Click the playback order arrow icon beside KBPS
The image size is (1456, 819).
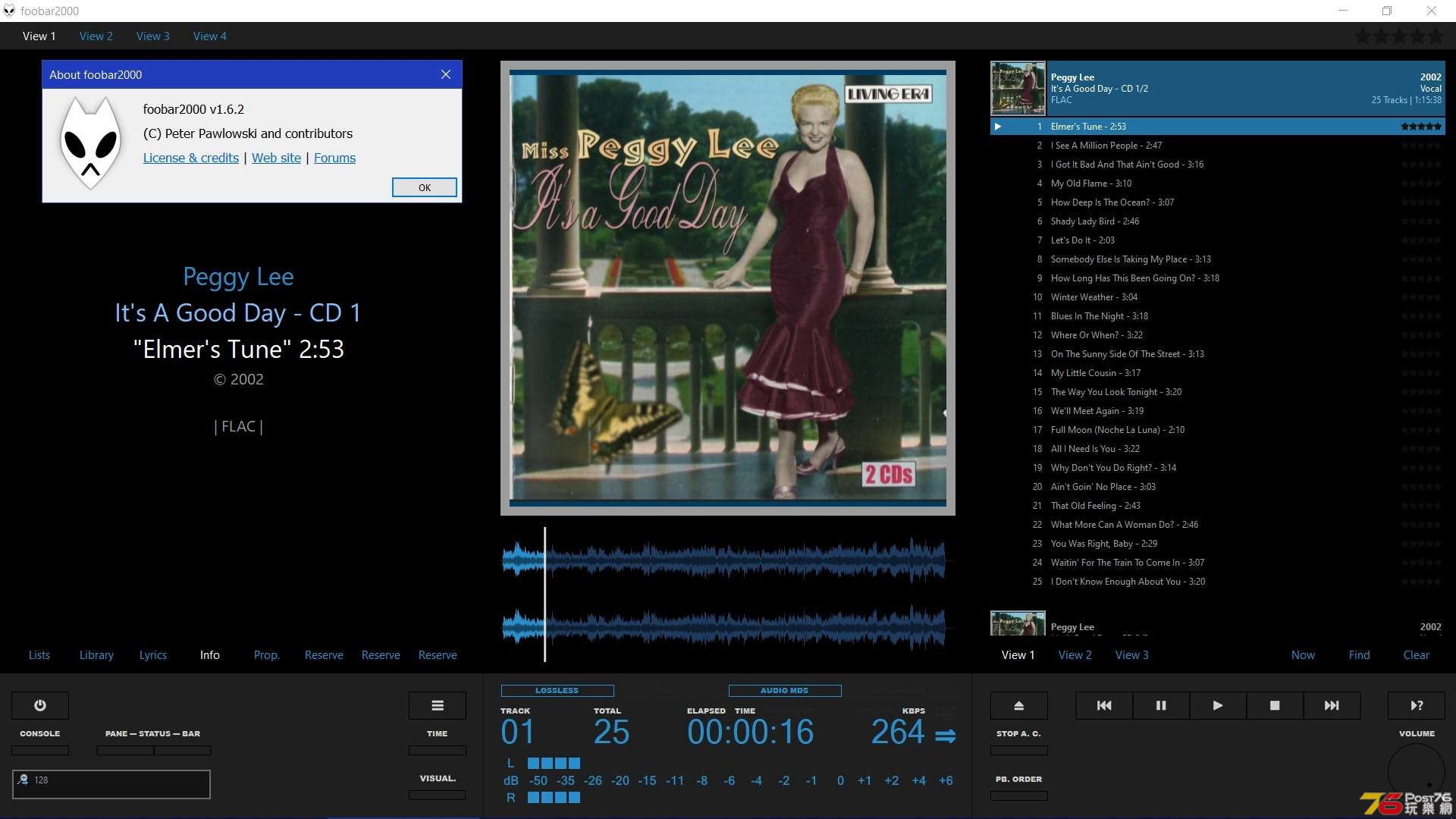pyautogui.click(x=945, y=736)
